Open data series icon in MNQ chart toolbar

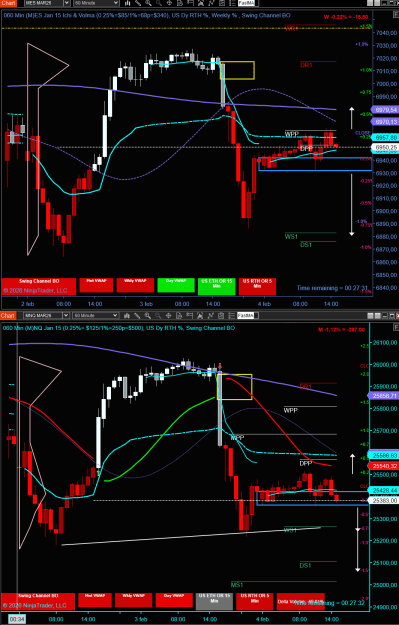tap(200, 316)
